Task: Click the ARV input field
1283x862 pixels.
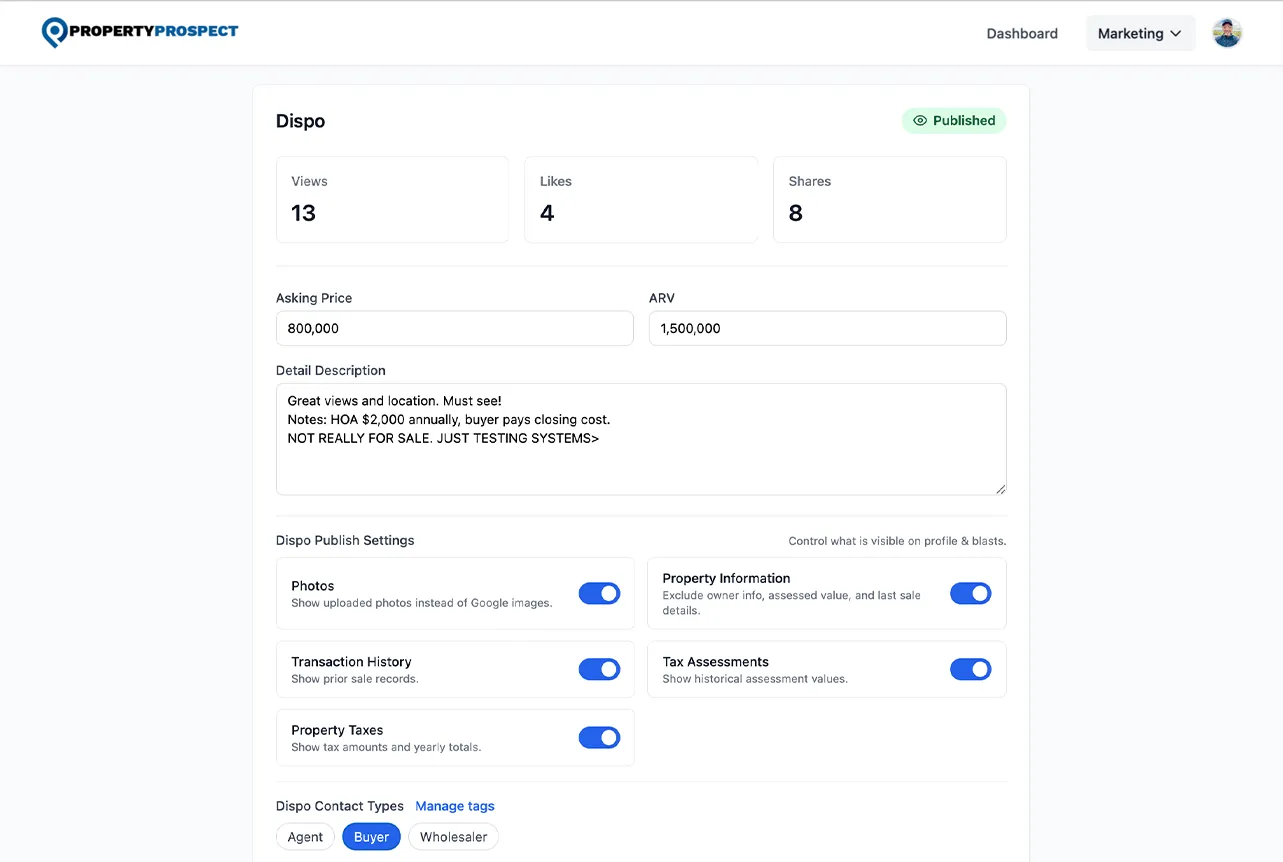Action: [x=827, y=328]
